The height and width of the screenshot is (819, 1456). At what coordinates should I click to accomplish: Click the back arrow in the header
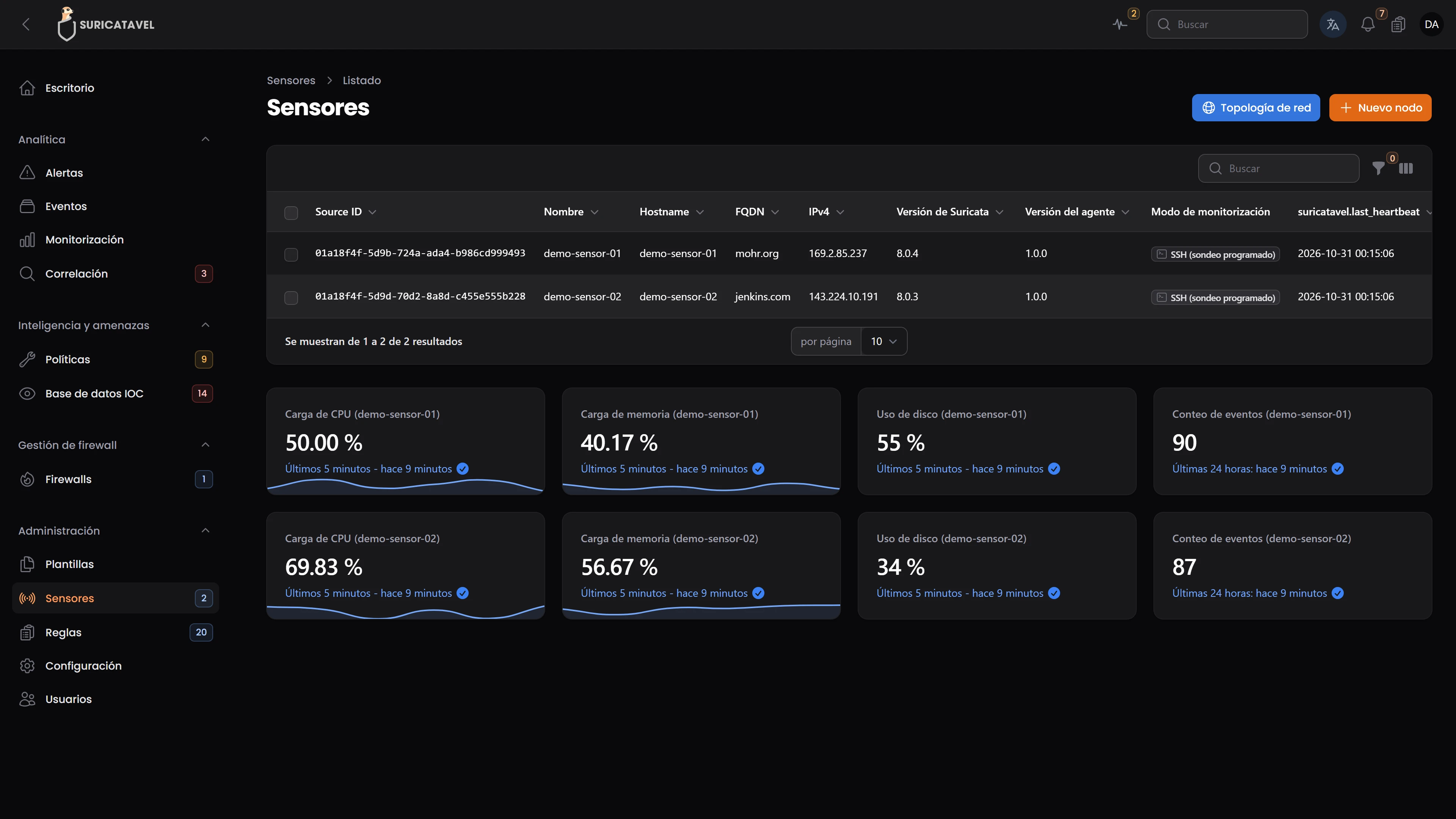26,24
